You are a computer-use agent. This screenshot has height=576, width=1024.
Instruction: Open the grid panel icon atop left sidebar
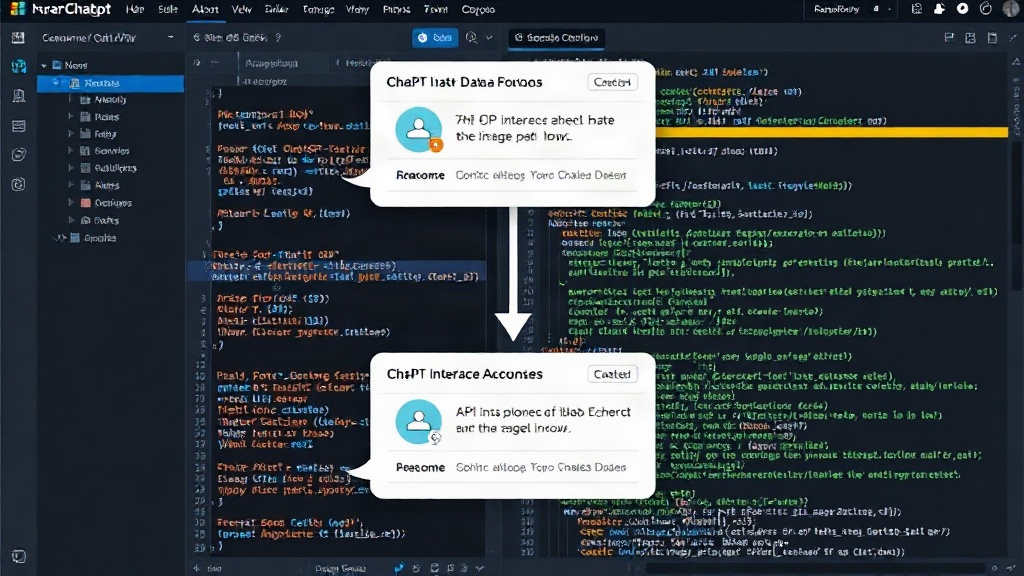click(x=18, y=38)
